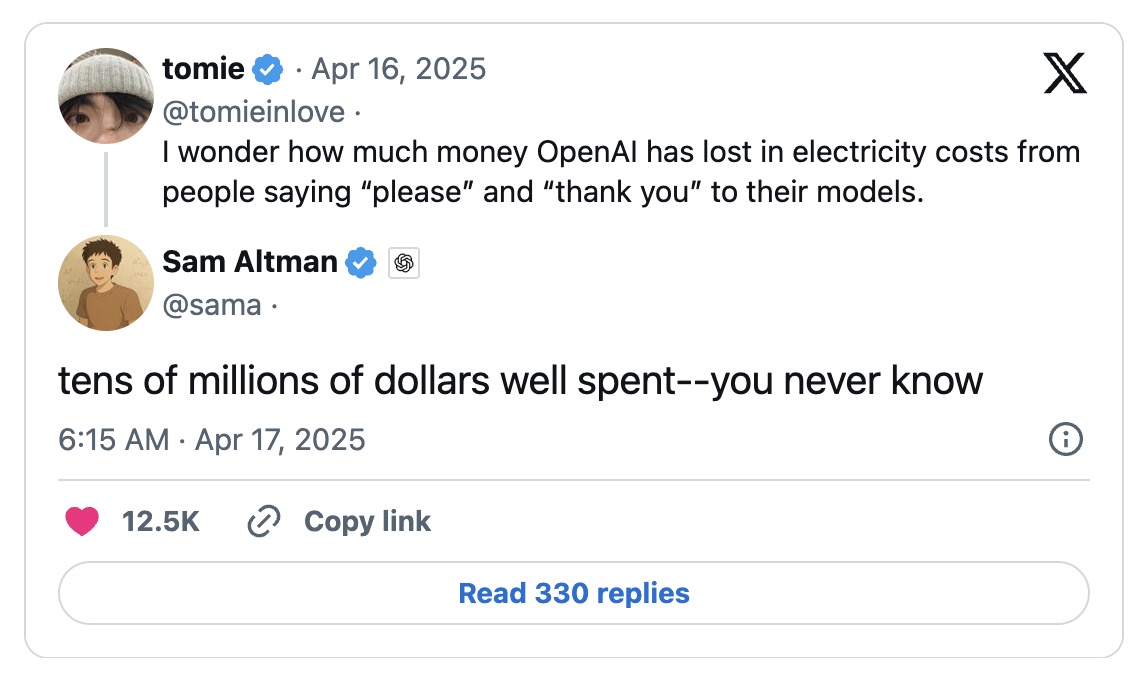The image size is (1148, 686).
Task: Open Sam Altman's profile avatar
Action: (106, 283)
